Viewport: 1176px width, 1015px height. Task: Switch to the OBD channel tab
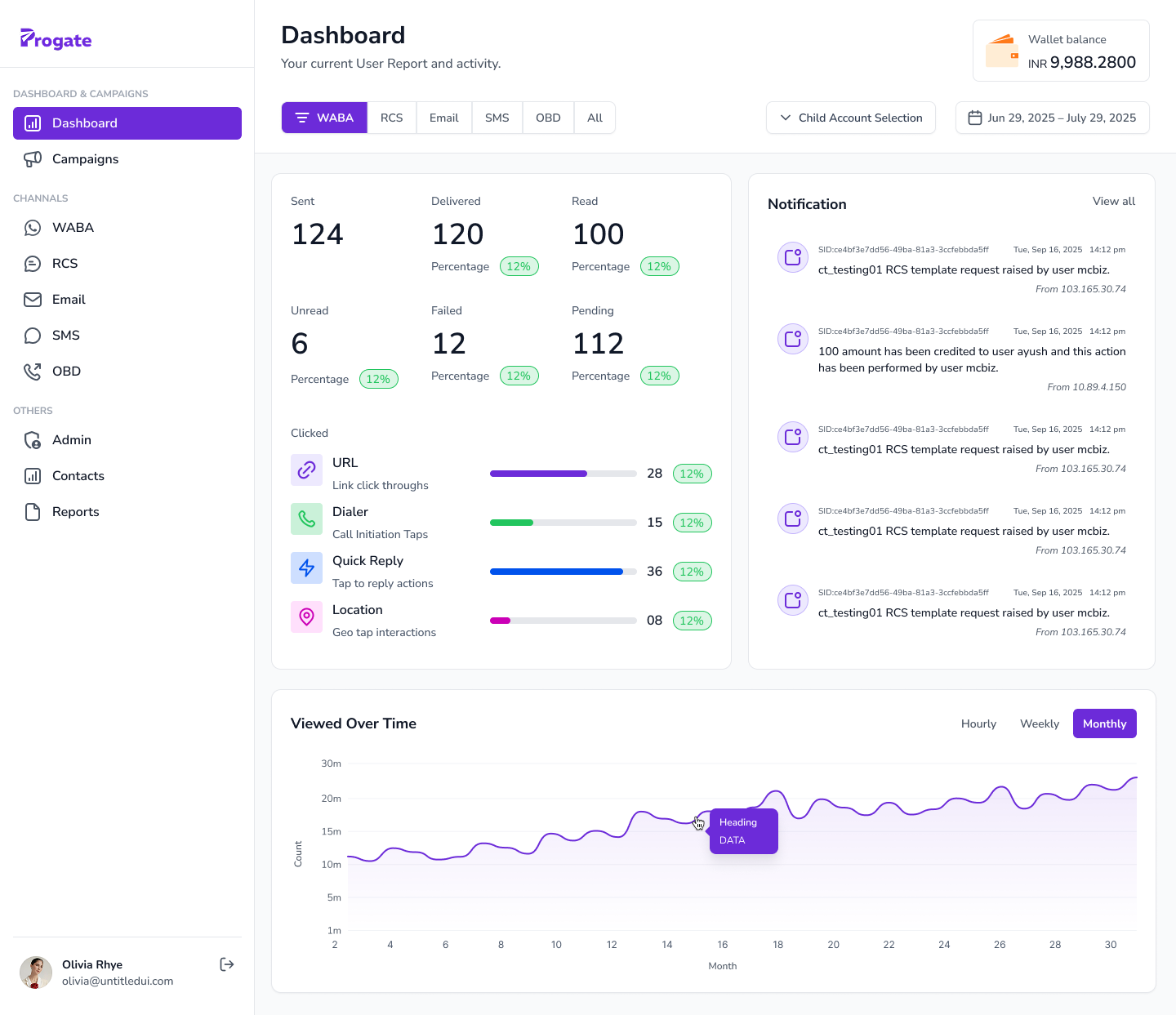(548, 118)
